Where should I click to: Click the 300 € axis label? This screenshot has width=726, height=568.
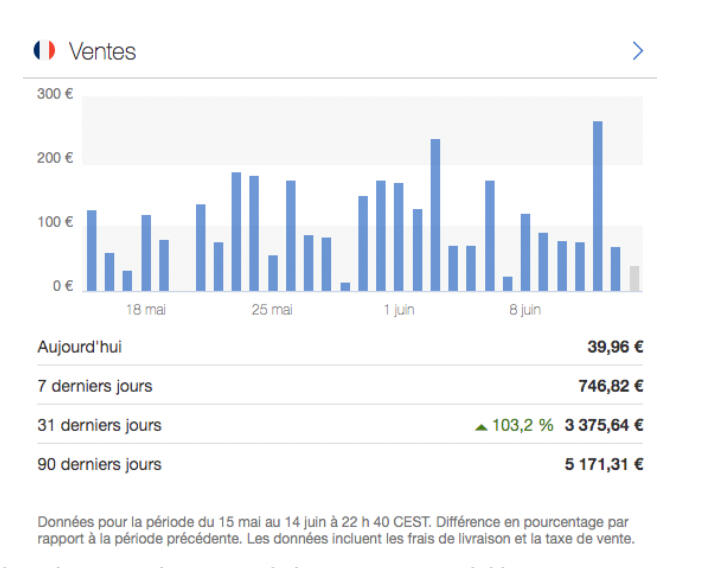coord(55,94)
